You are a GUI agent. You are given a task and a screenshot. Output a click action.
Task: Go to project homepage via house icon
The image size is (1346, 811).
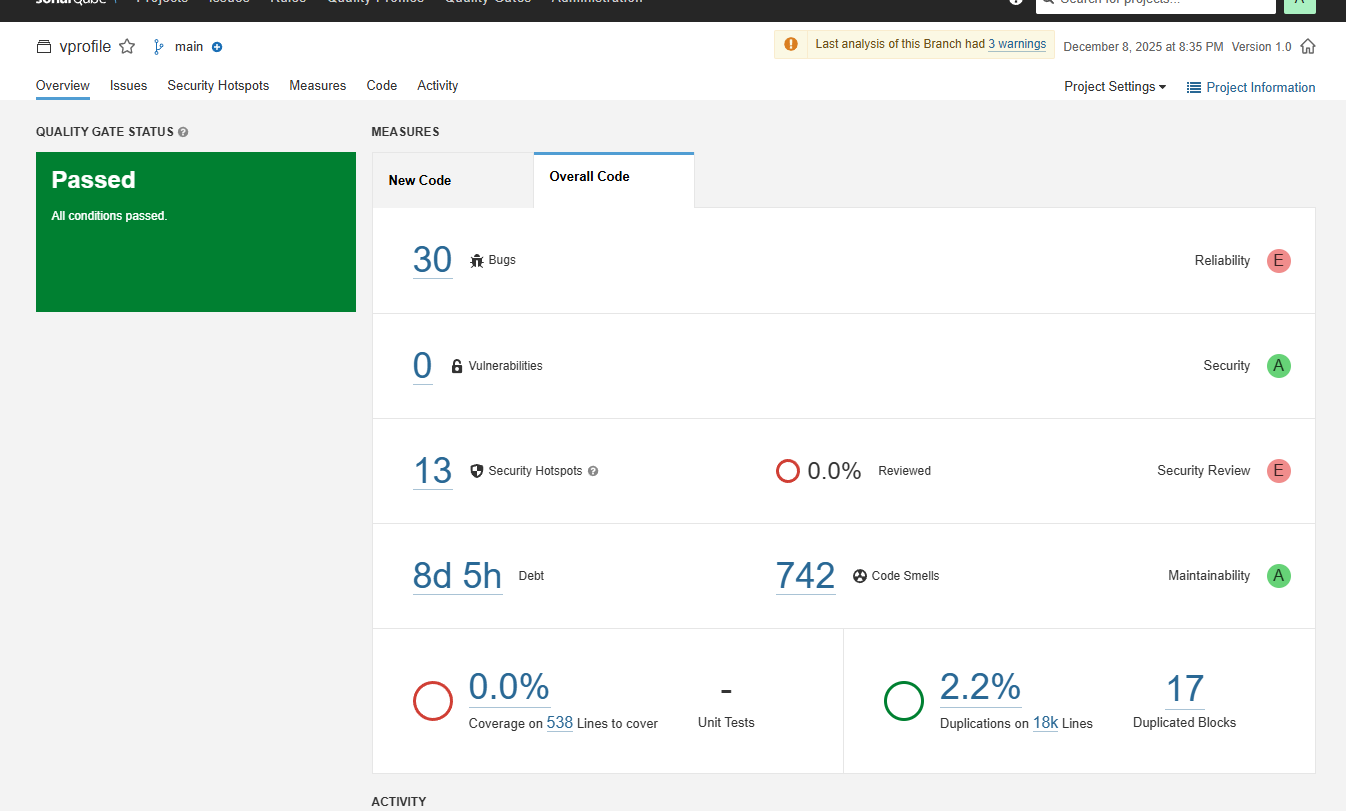click(x=1308, y=46)
